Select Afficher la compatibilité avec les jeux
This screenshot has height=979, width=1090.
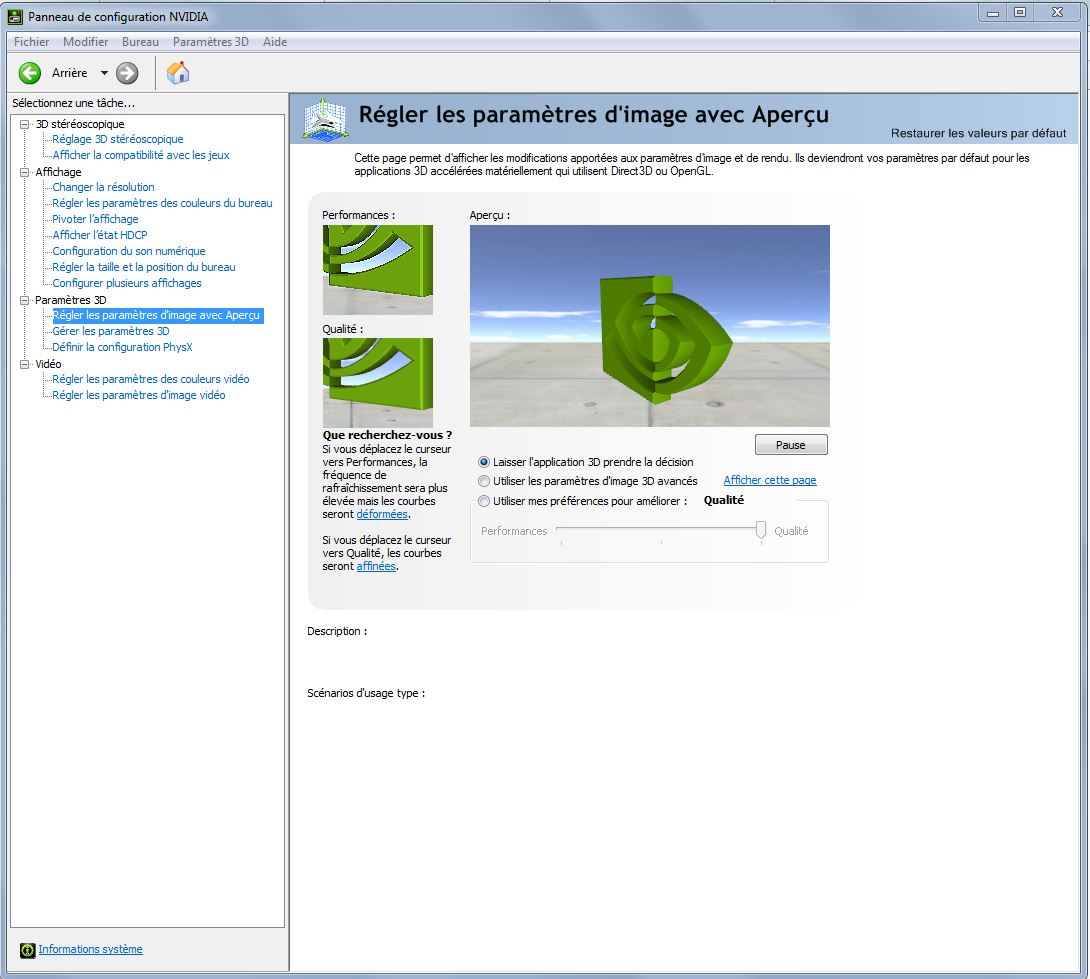pos(140,155)
